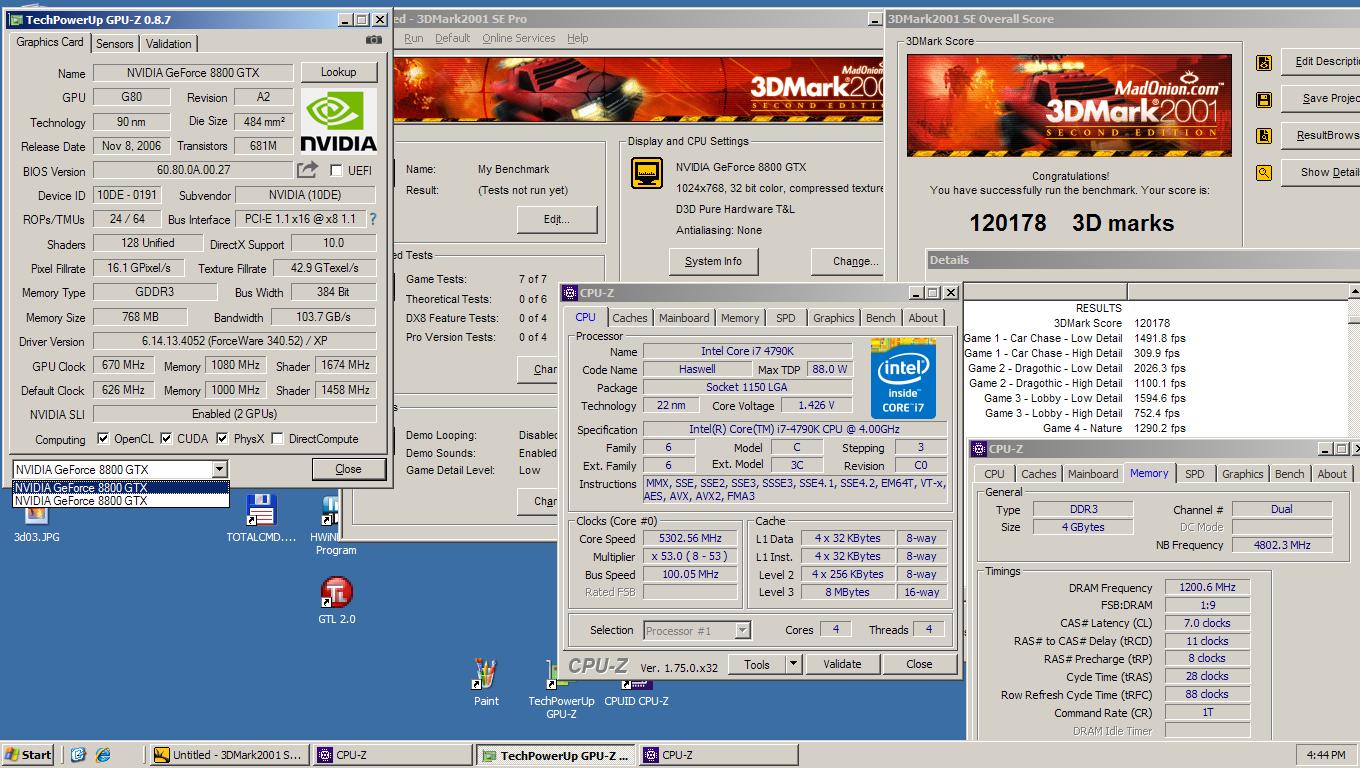Click the icon beside Edit Description

coord(1264,62)
